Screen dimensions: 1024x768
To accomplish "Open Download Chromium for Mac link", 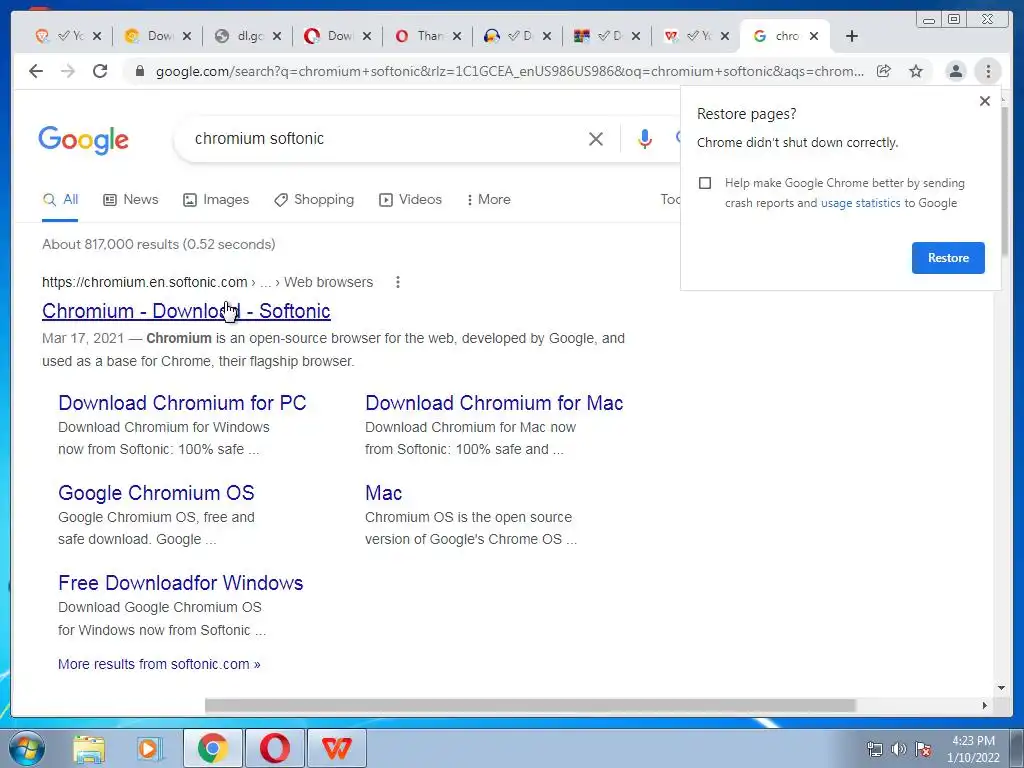I will tap(494, 403).
